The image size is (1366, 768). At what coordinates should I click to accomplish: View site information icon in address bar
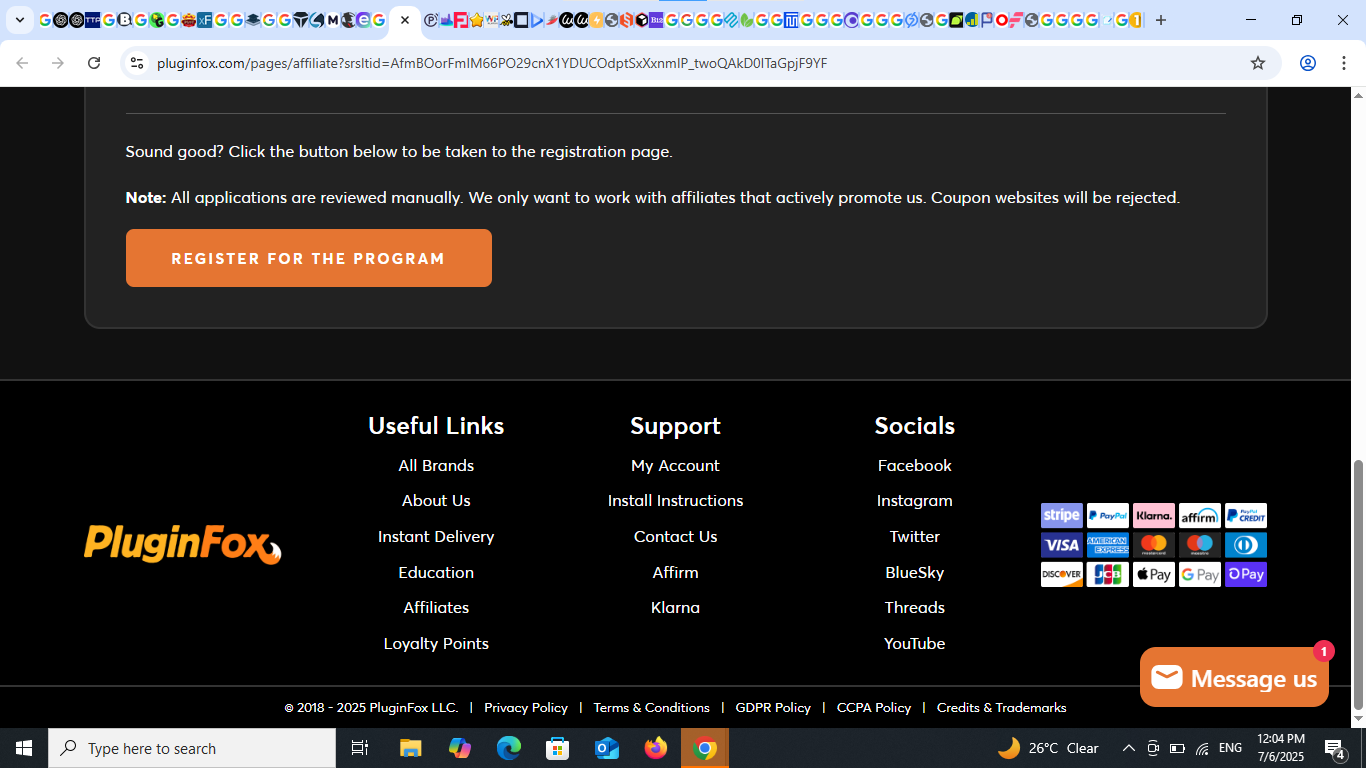[x=137, y=63]
